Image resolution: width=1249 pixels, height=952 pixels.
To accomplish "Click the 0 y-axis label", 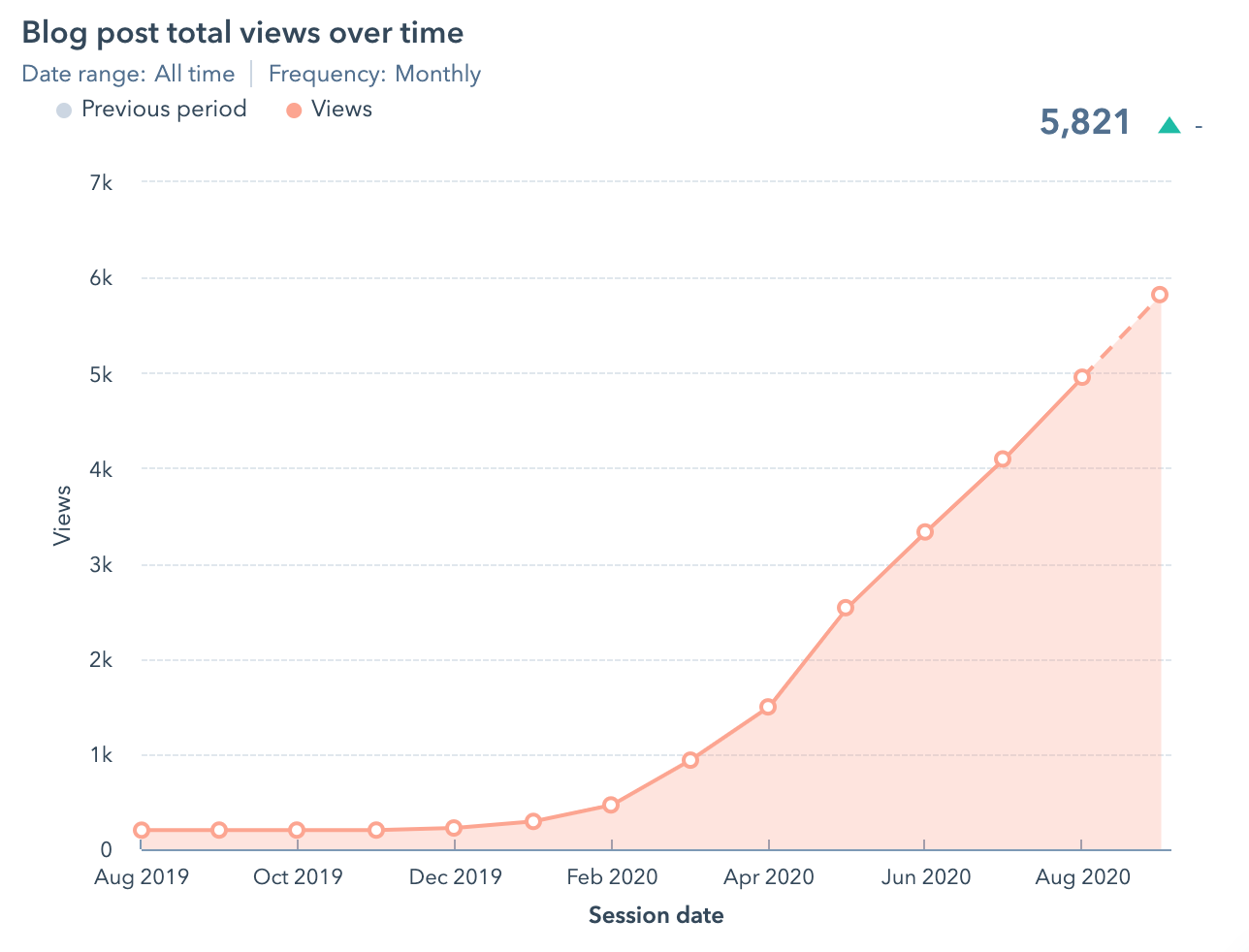I will (107, 849).
